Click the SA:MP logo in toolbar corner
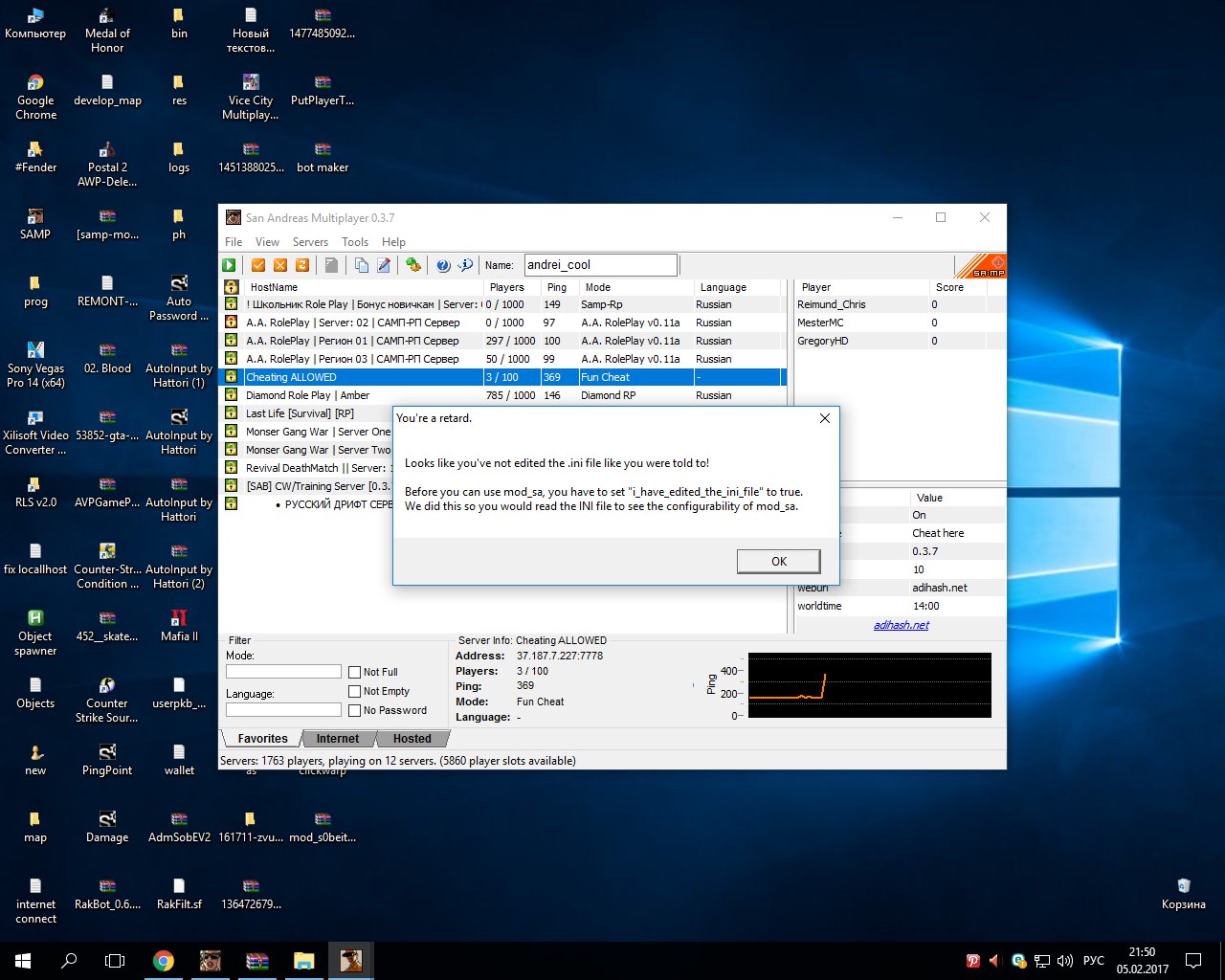This screenshot has height=980, width=1225. tap(981, 265)
